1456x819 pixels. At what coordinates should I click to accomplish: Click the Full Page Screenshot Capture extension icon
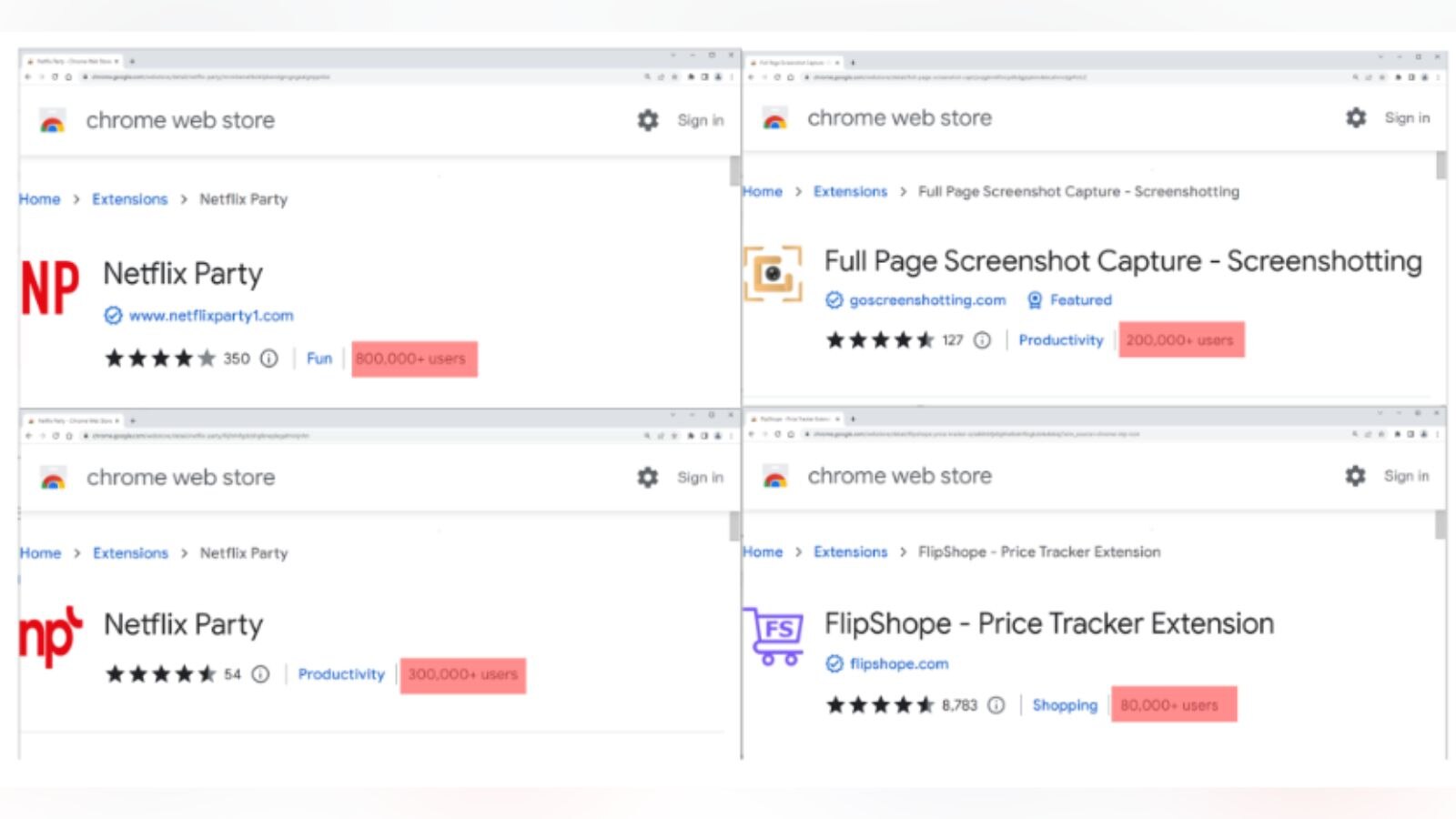[x=772, y=271]
